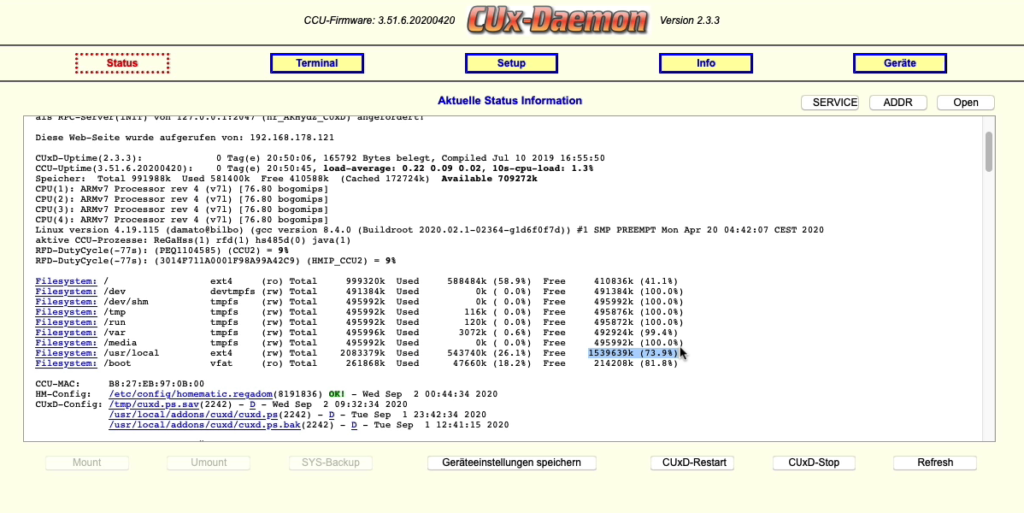Click the ADDR button

tap(899, 102)
